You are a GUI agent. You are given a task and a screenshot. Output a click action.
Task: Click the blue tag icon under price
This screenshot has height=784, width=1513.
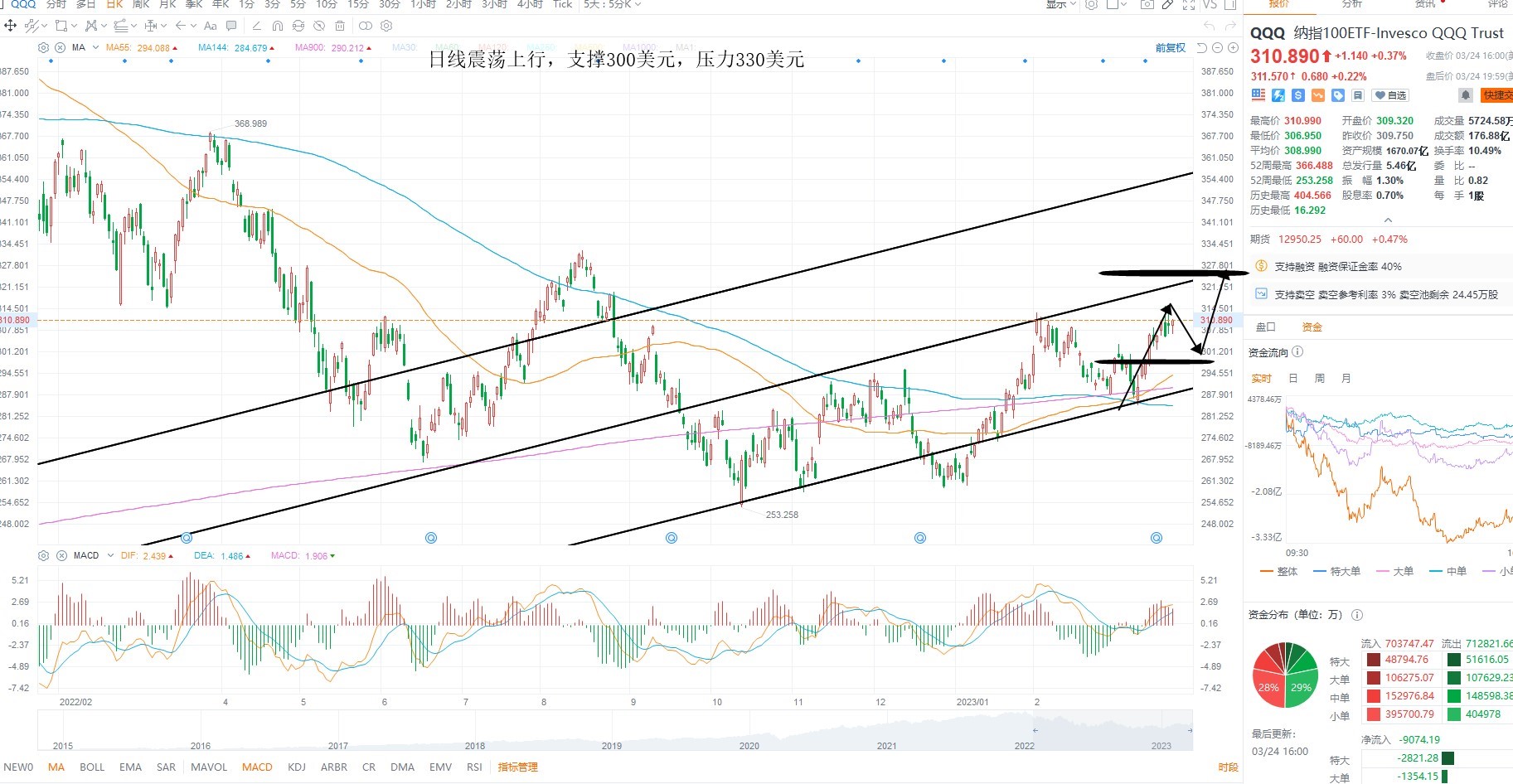pos(1338,95)
